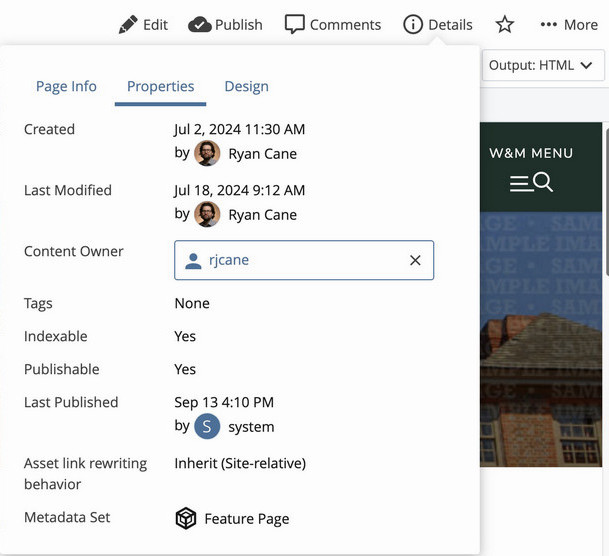This screenshot has width=609, height=556.
Task: Click the rjcane content owner link
Action: point(229,260)
